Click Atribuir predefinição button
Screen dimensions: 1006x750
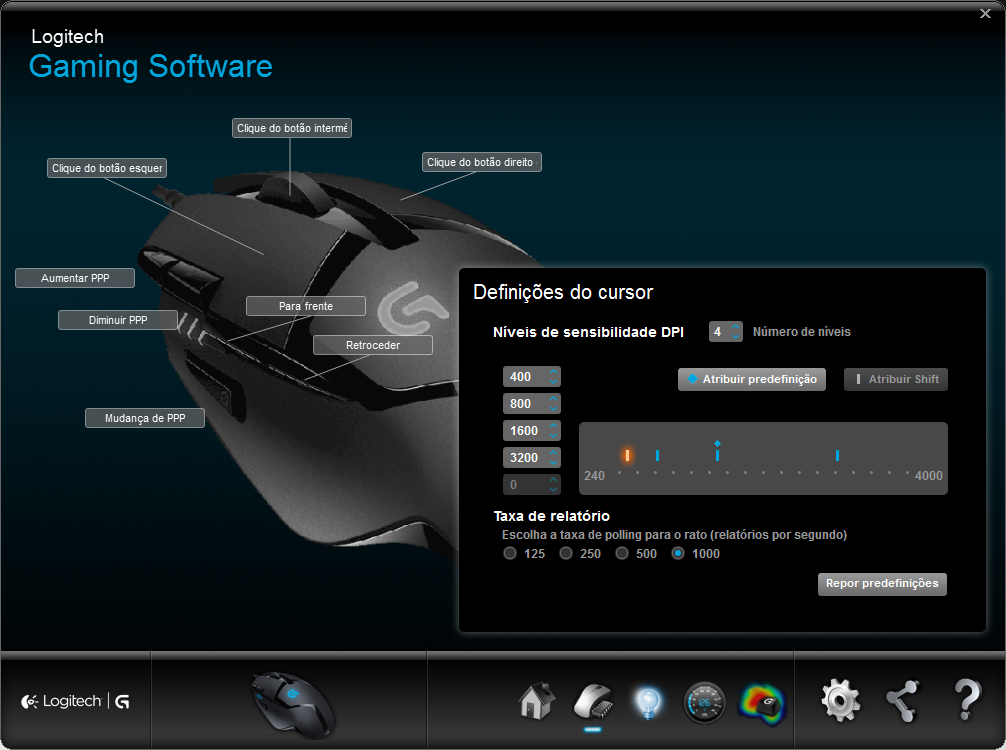point(752,379)
